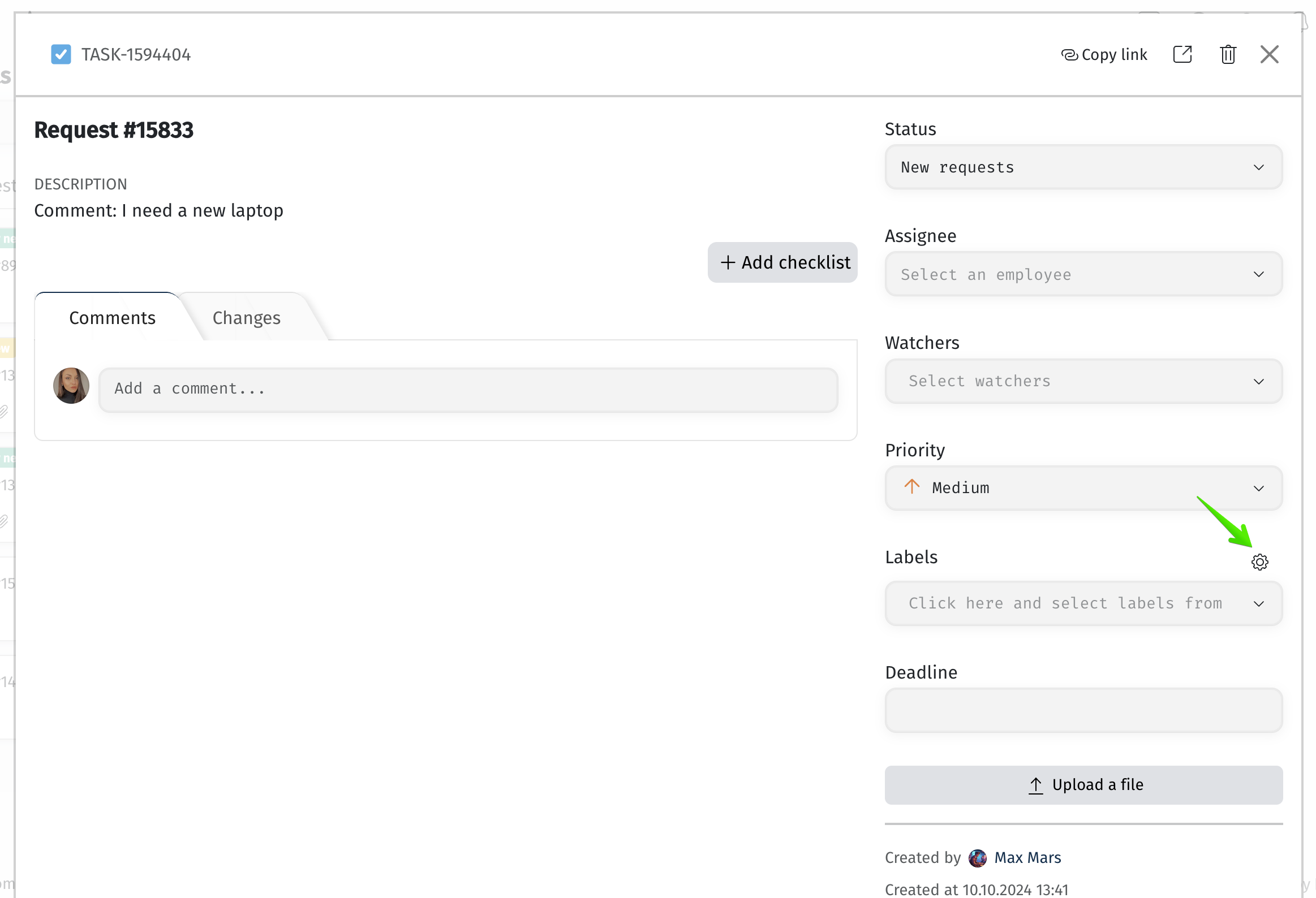Switch to the Changes tab
The width and height of the screenshot is (1316, 898).
(246, 318)
